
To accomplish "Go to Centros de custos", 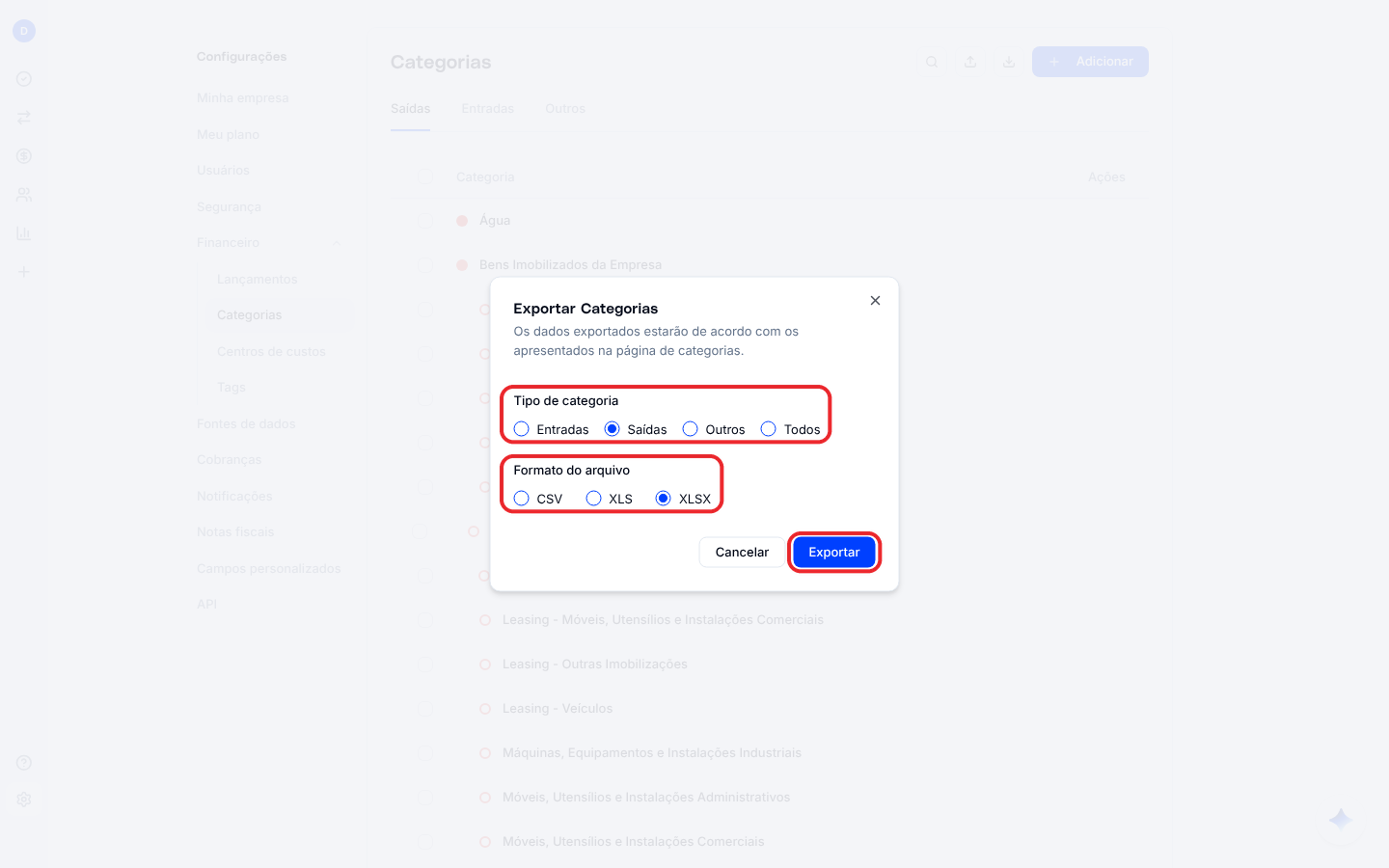I will coord(271,352).
